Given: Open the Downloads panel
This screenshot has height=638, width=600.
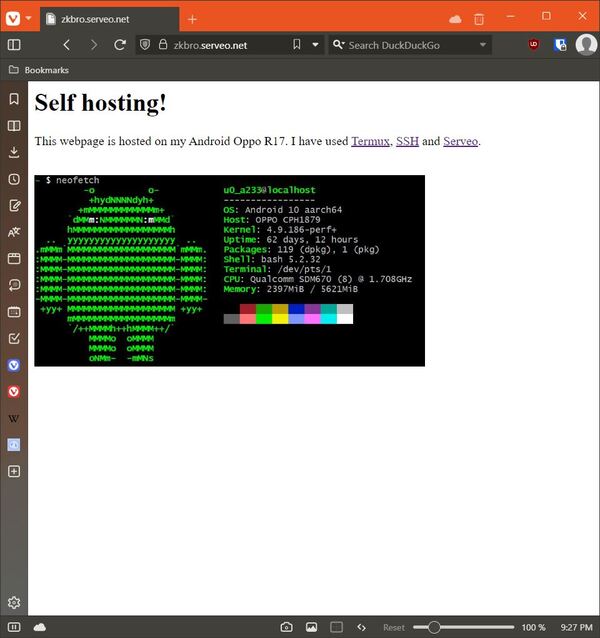Looking at the screenshot, I should [x=14, y=152].
